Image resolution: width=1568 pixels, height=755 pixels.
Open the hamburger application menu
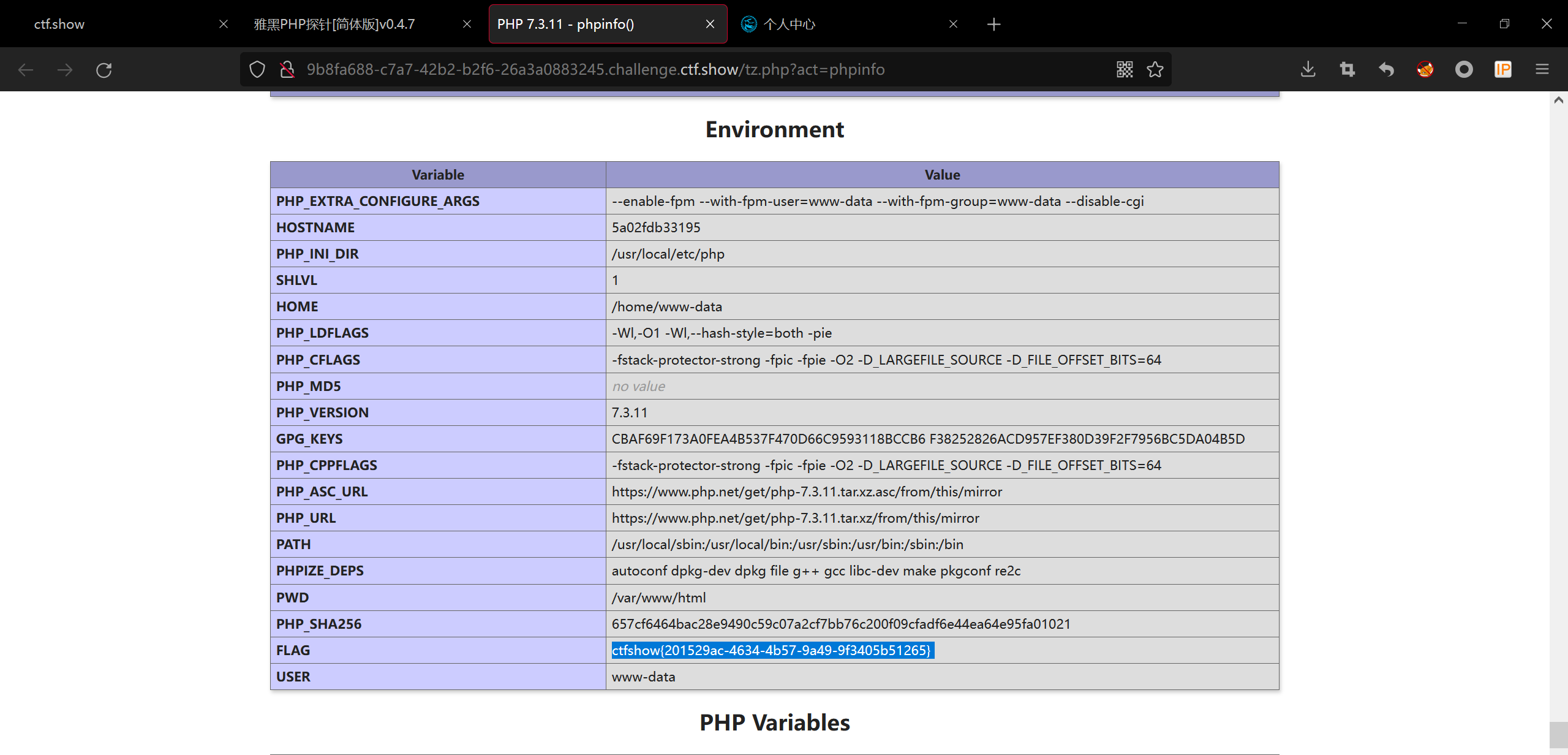tap(1542, 70)
